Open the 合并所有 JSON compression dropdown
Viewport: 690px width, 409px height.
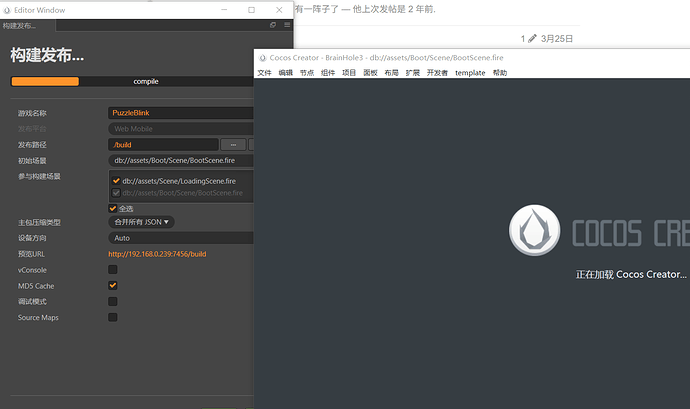pyautogui.click(x=141, y=222)
